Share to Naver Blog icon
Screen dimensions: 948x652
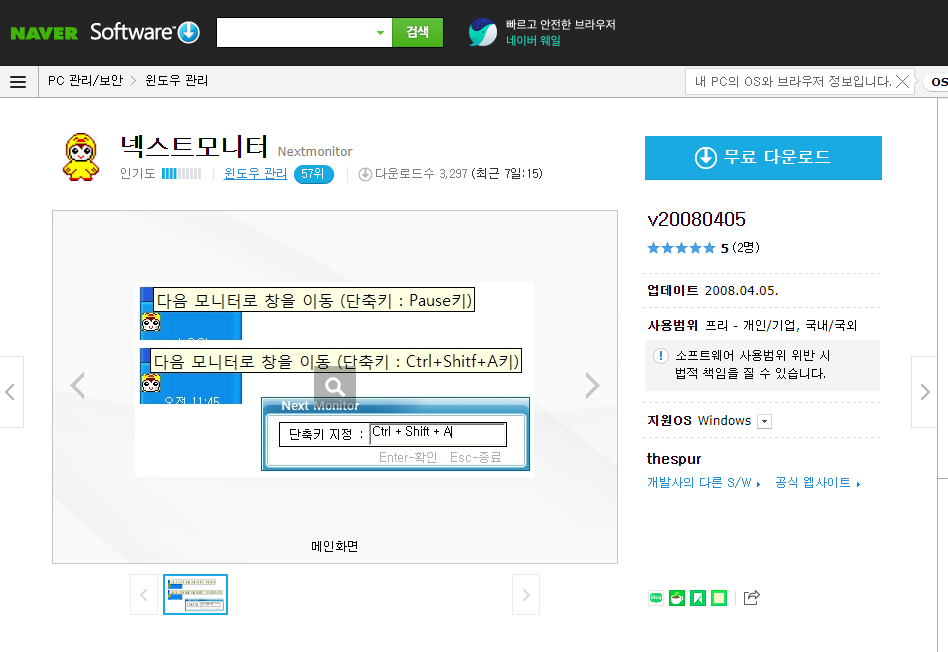click(x=656, y=598)
